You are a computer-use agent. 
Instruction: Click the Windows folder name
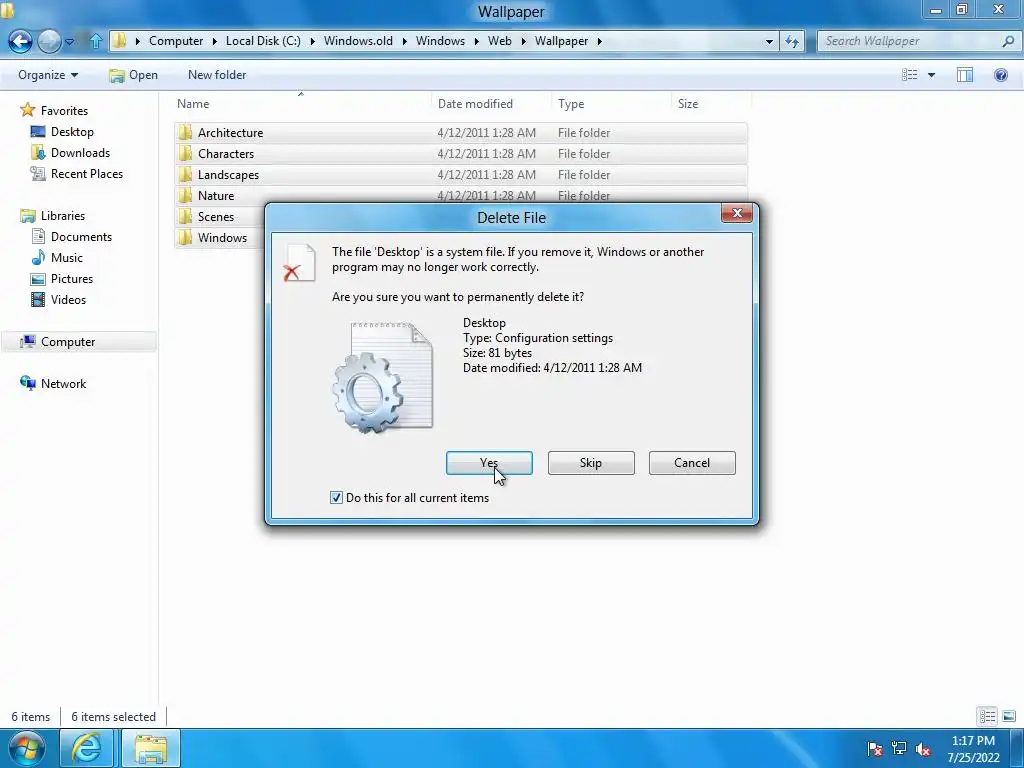coord(223,238)
